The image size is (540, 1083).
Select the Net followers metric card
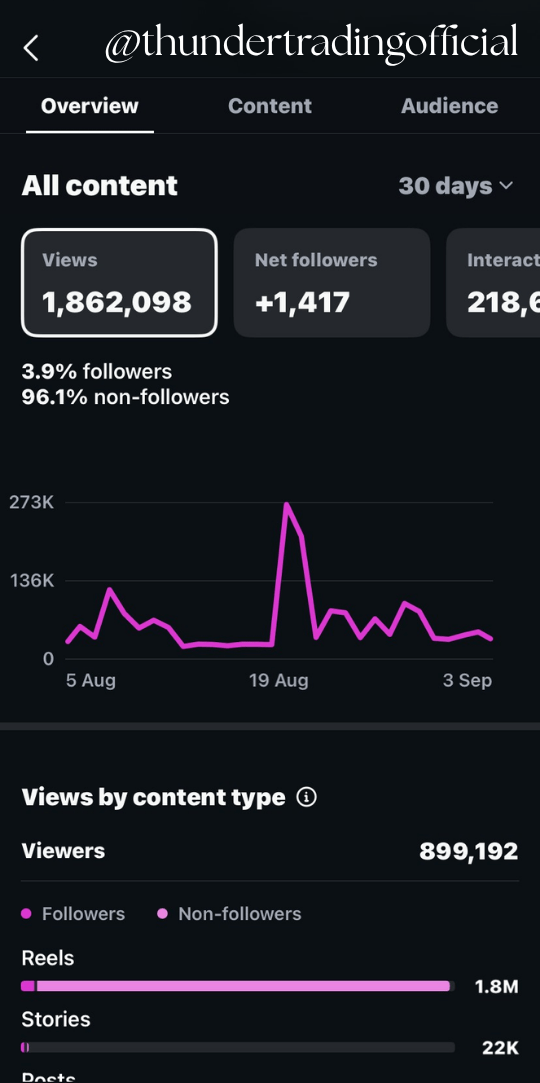coord(332,282)
